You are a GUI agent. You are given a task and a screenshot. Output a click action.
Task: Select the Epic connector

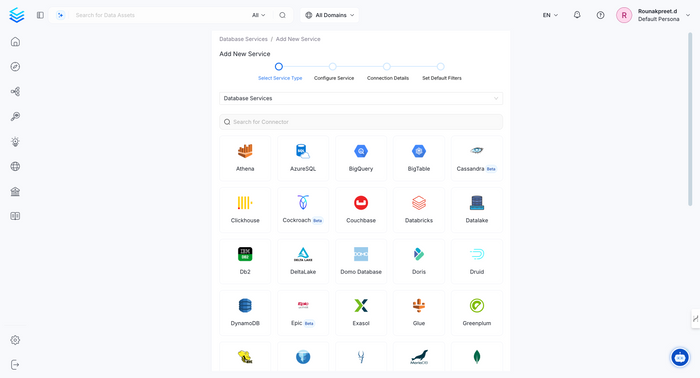pos(303,313)
